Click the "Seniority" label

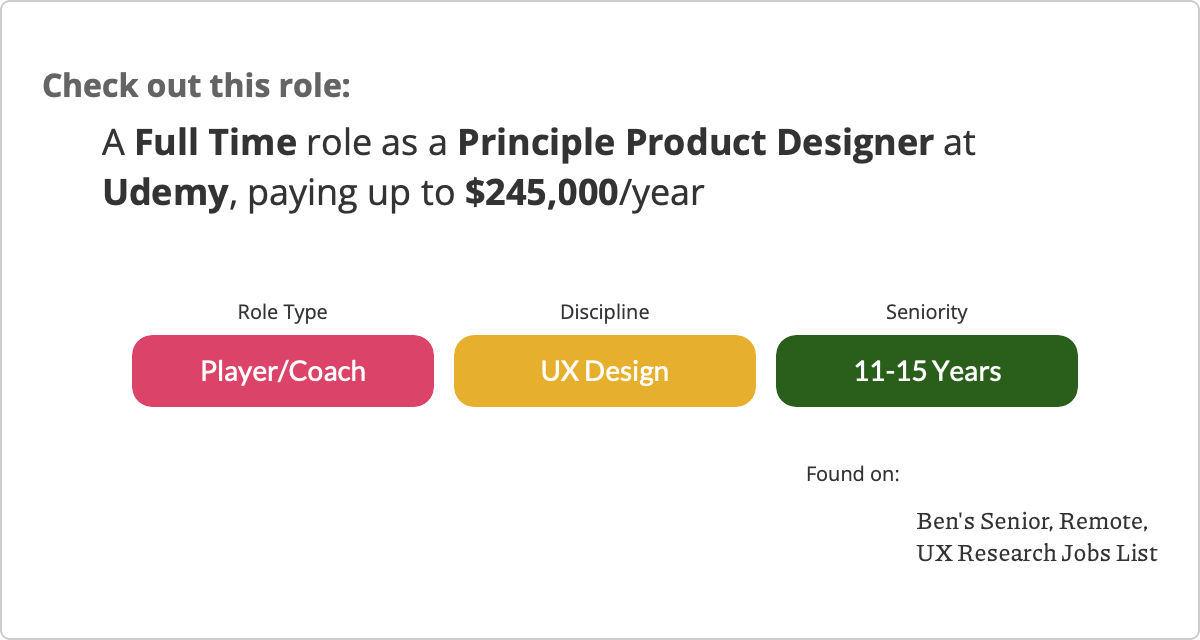coord(926,312)
